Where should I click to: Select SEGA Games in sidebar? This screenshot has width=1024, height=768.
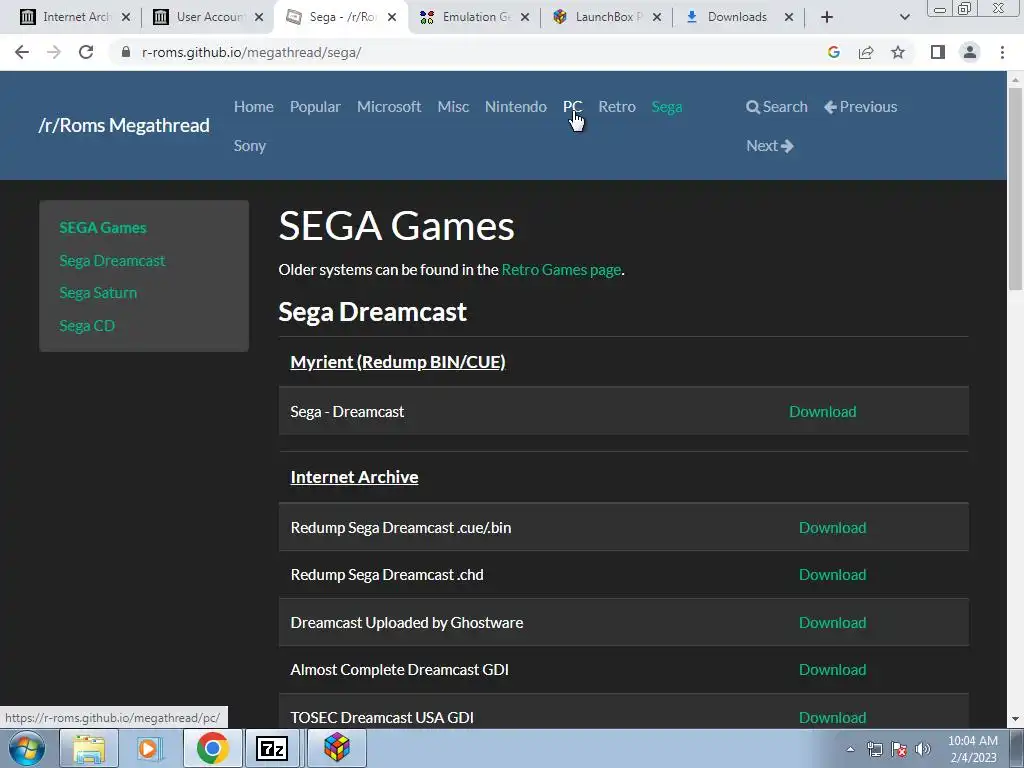tap(103, 228)
